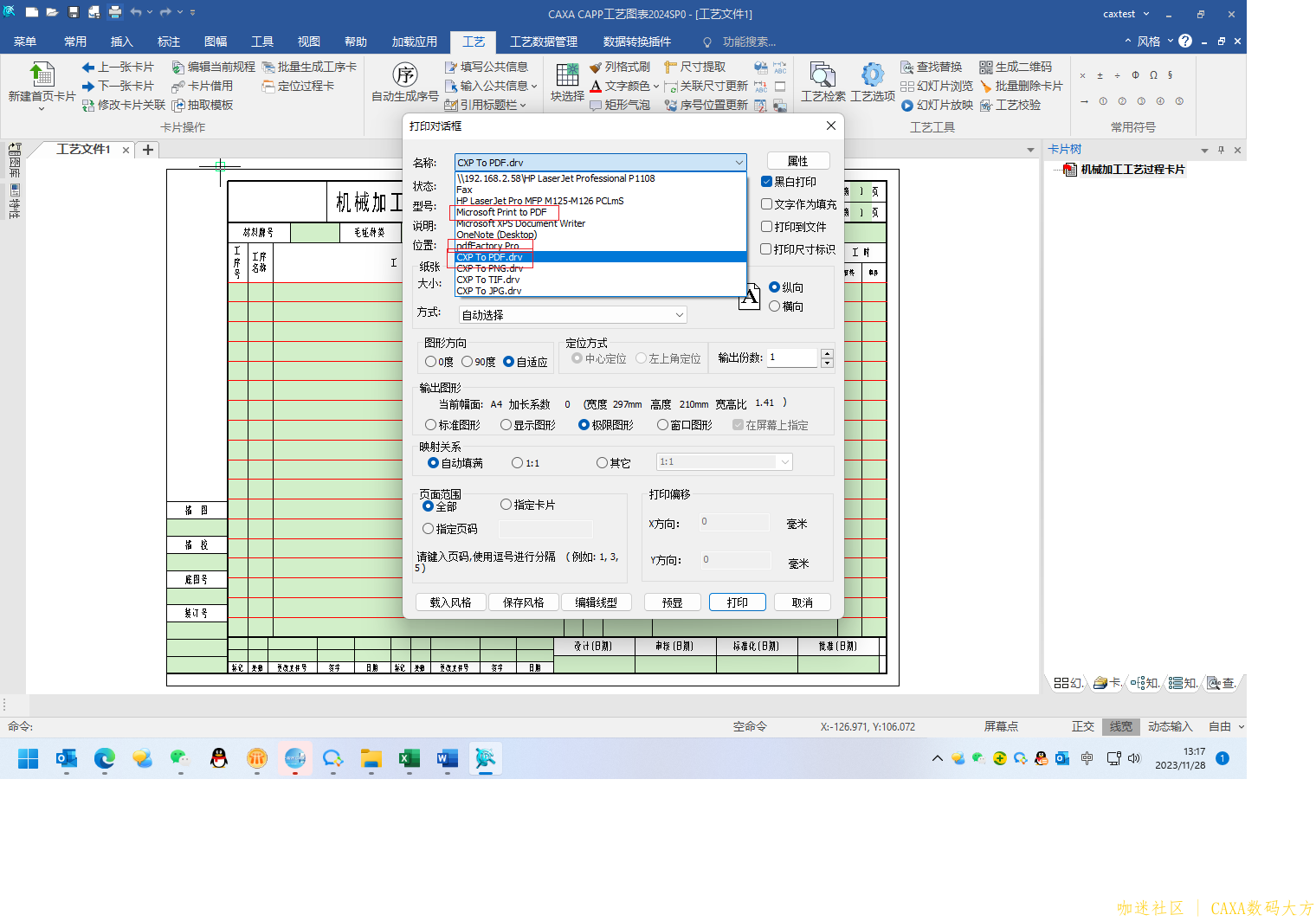The height and width of the screenshot is (921, 1316).
Task: Click the 列格式刷 brush icon
Action: coord(596,68)
